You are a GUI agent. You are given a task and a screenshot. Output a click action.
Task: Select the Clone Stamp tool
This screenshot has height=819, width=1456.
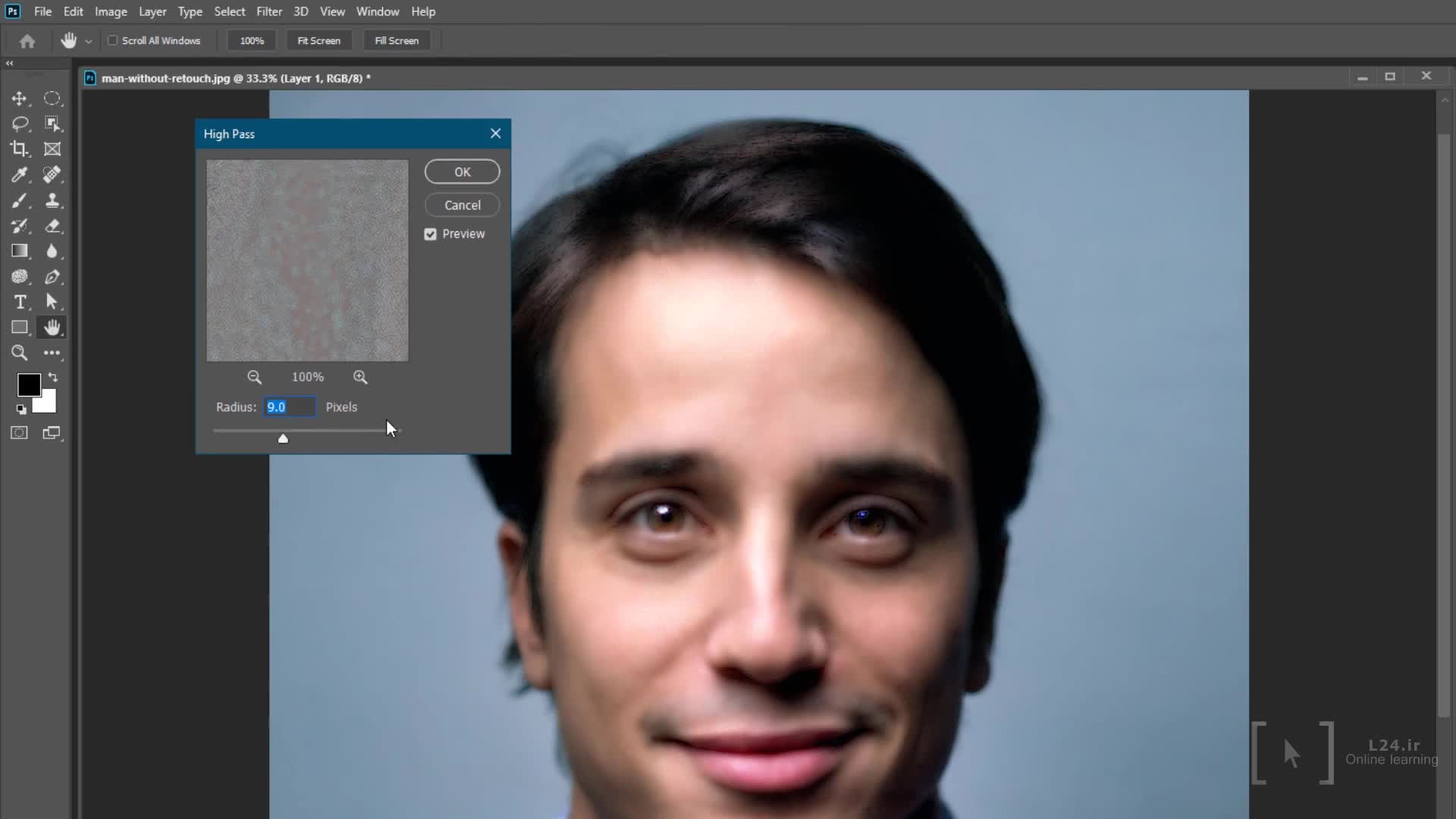coord(52,200)
